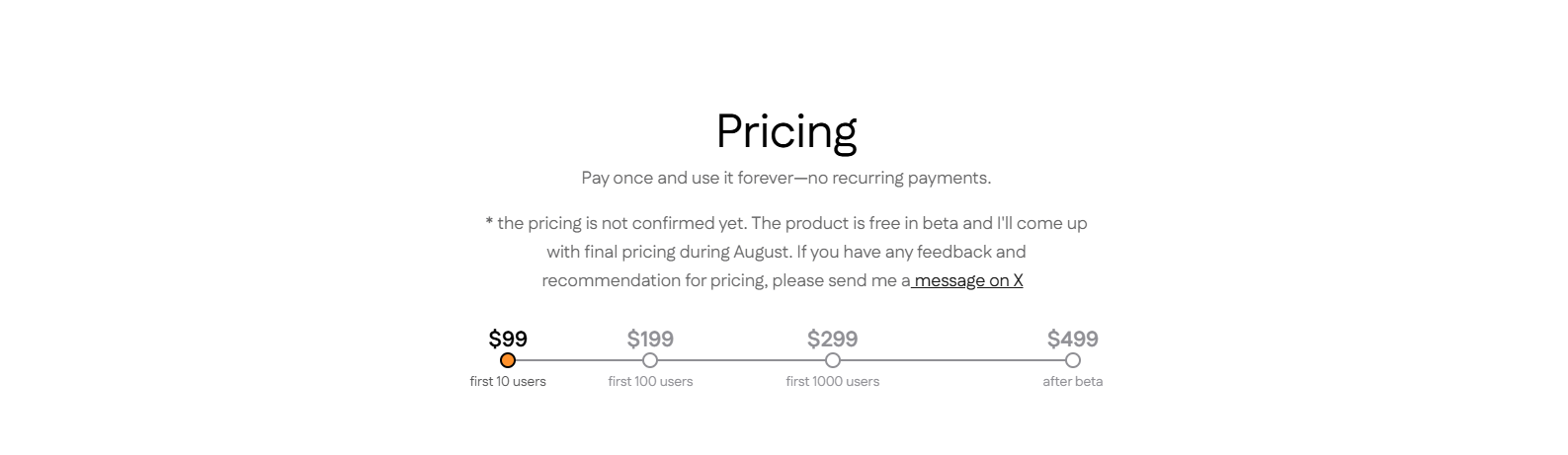Click slider track between $299 and $499
Image resolution: width=1568 pixels, height=455 pixels.
click(x=952, y=360)
